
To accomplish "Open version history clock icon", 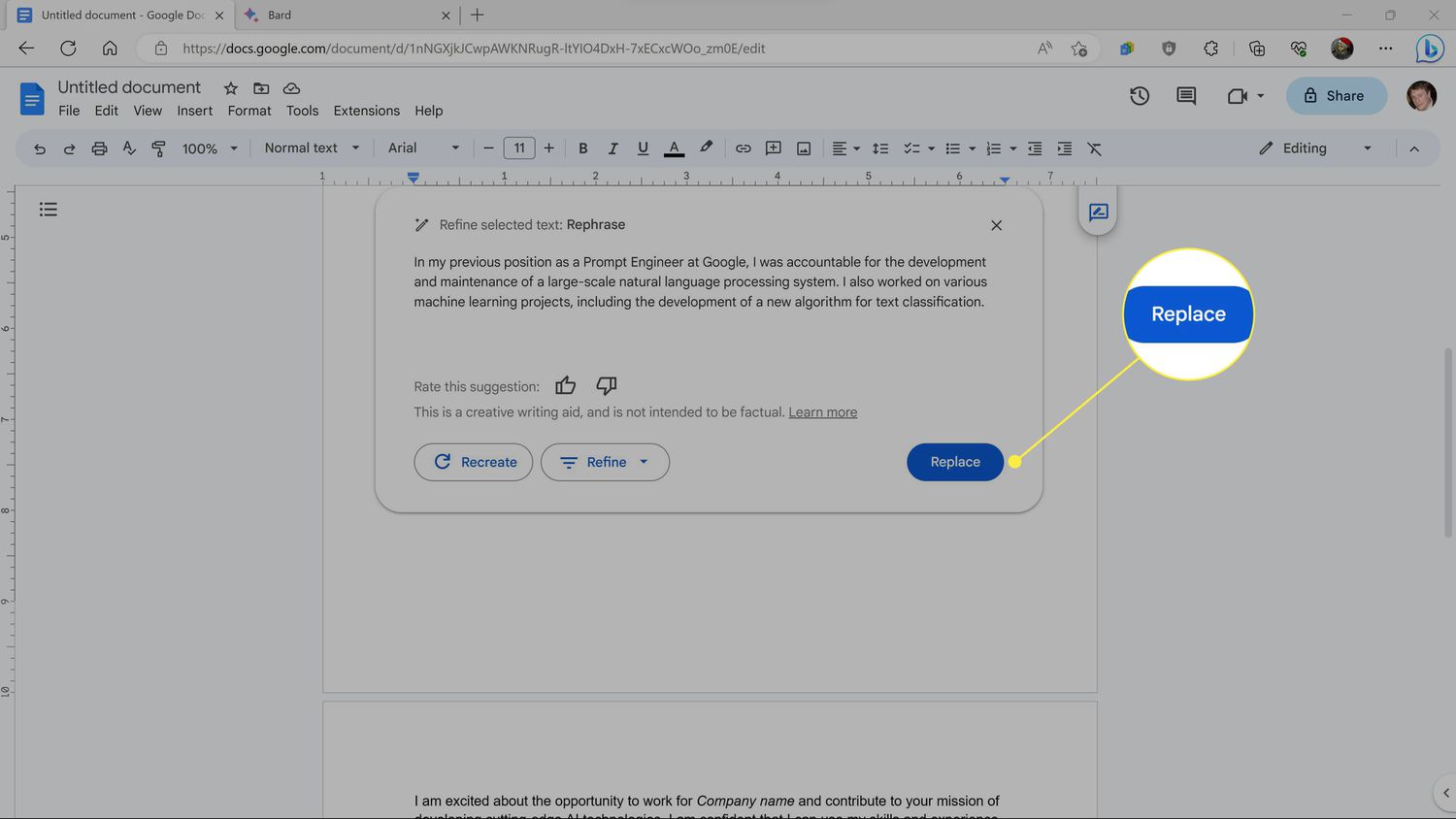I will pos(1140,96).
